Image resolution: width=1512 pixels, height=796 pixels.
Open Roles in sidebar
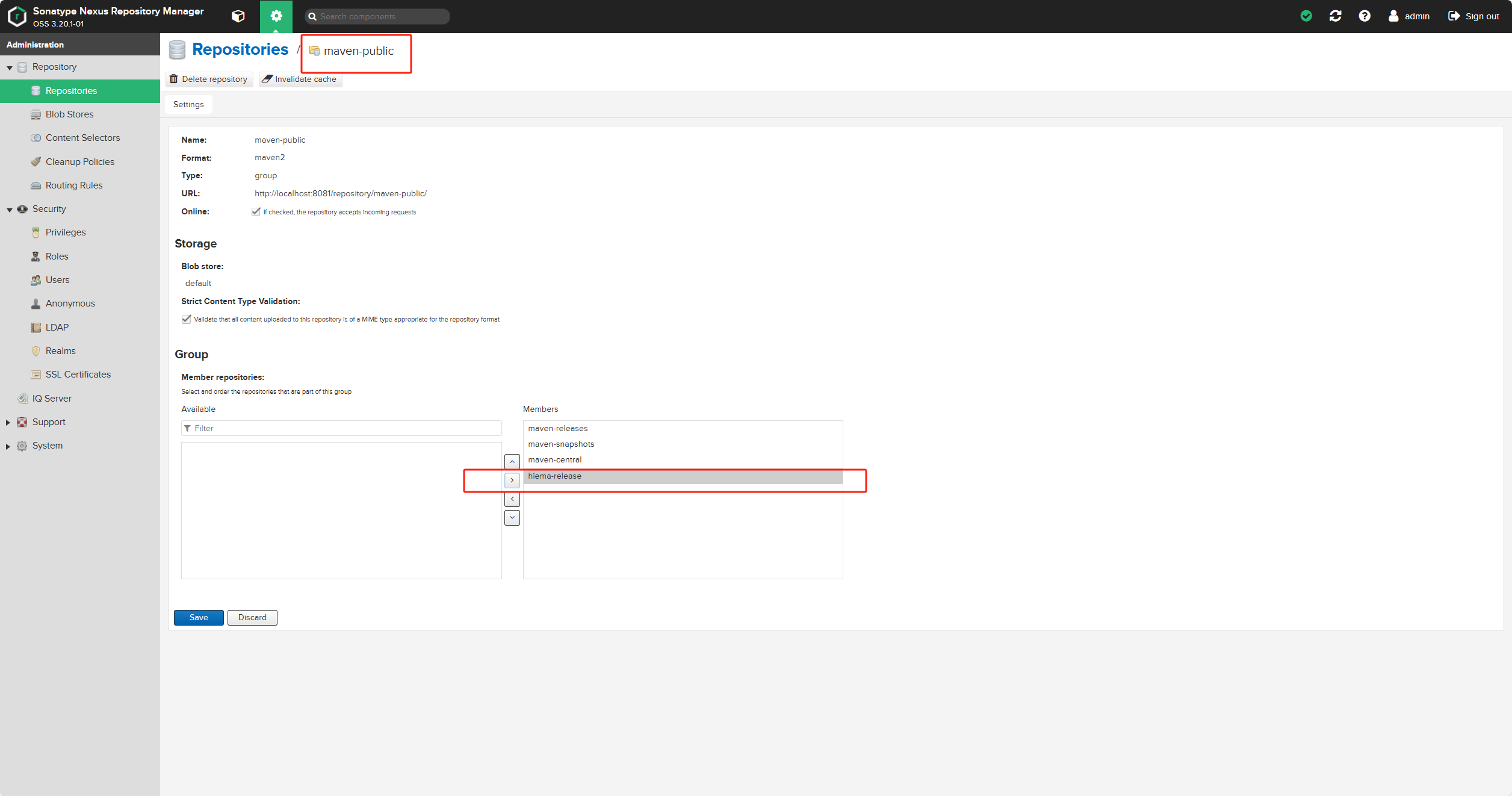[80, 257]
